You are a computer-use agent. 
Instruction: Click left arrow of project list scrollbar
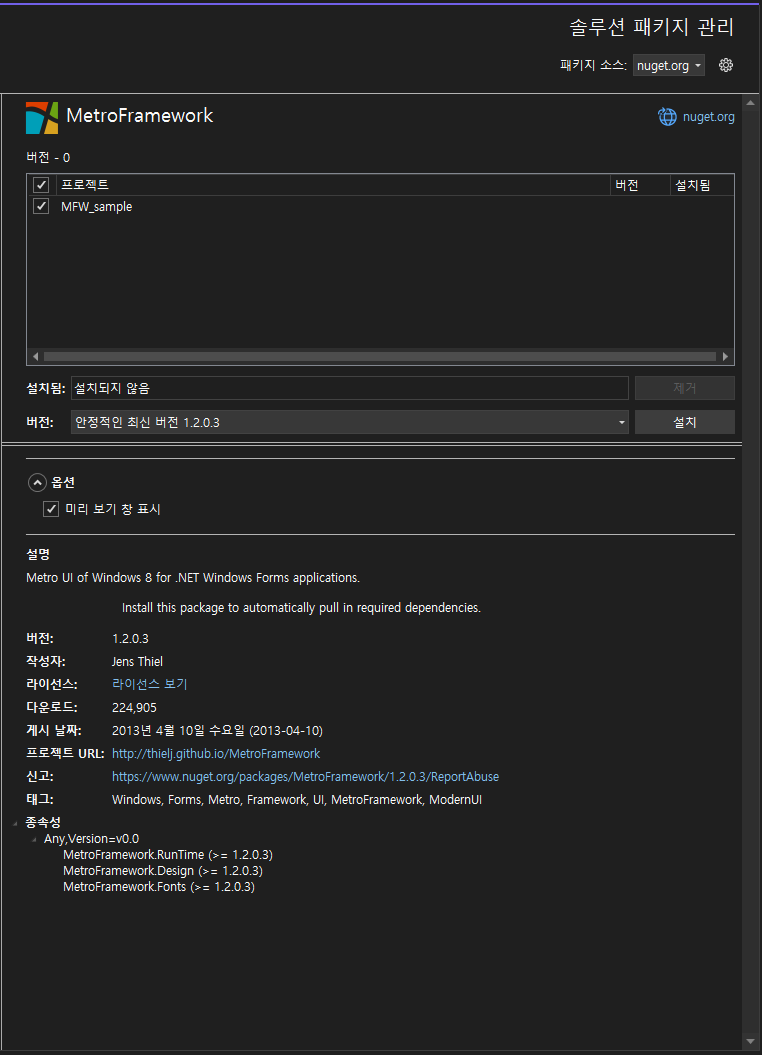36,356
